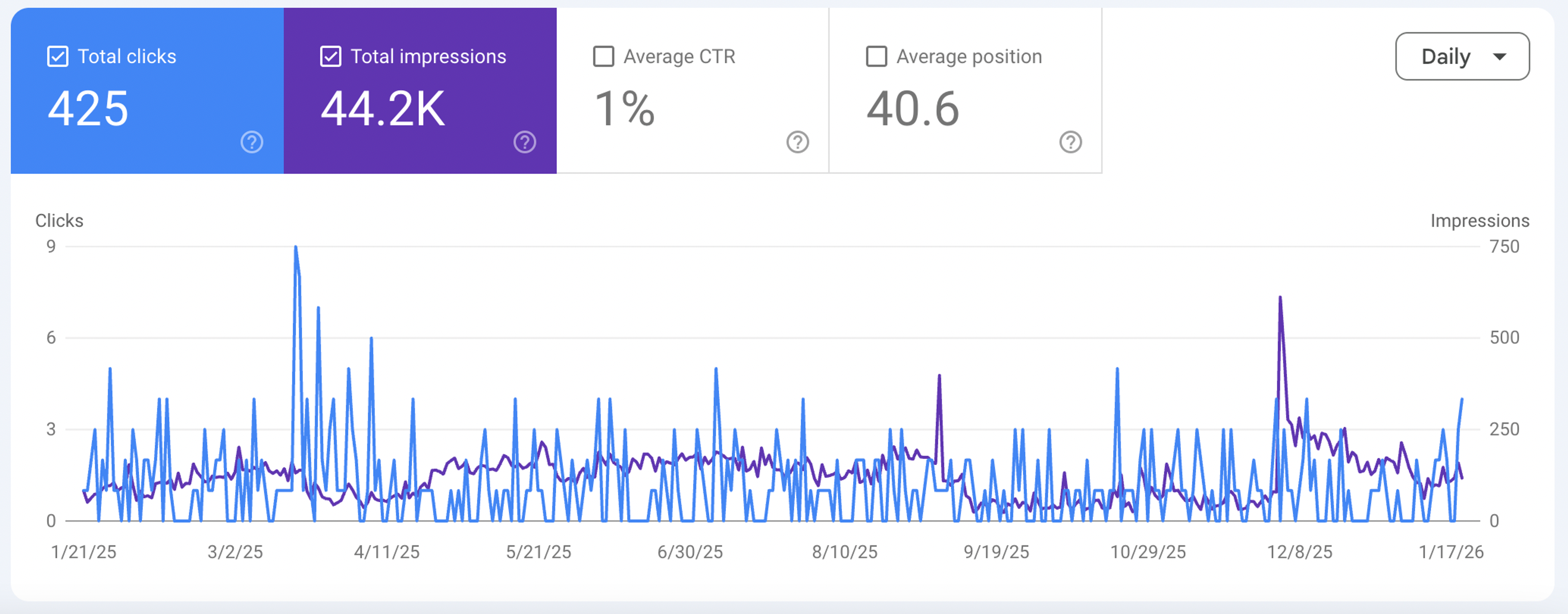Uncheck the Total clicks checkbox

click(58, 57)
